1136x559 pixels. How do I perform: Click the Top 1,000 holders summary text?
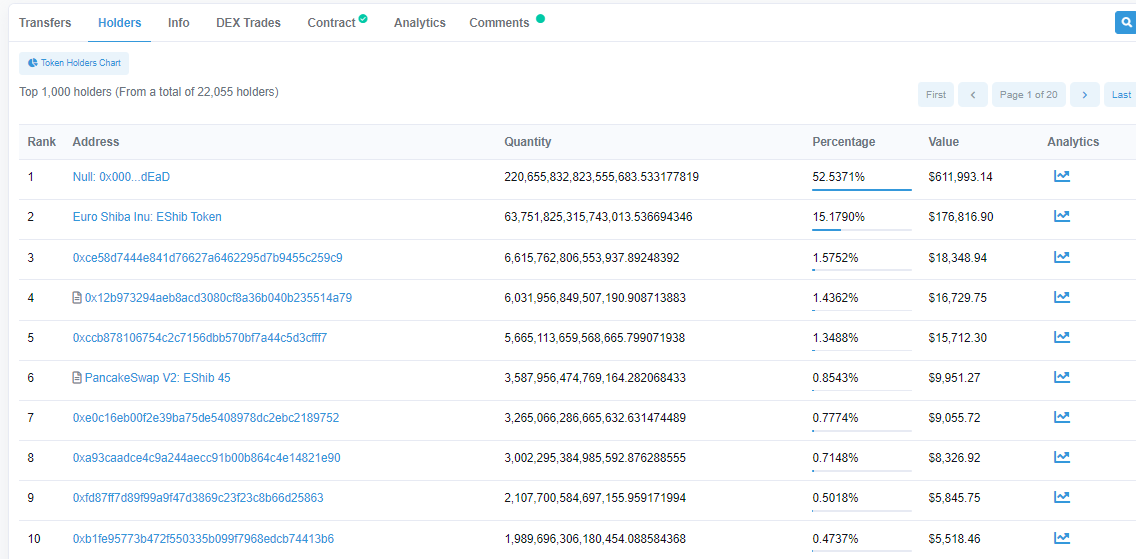point(149,92)
